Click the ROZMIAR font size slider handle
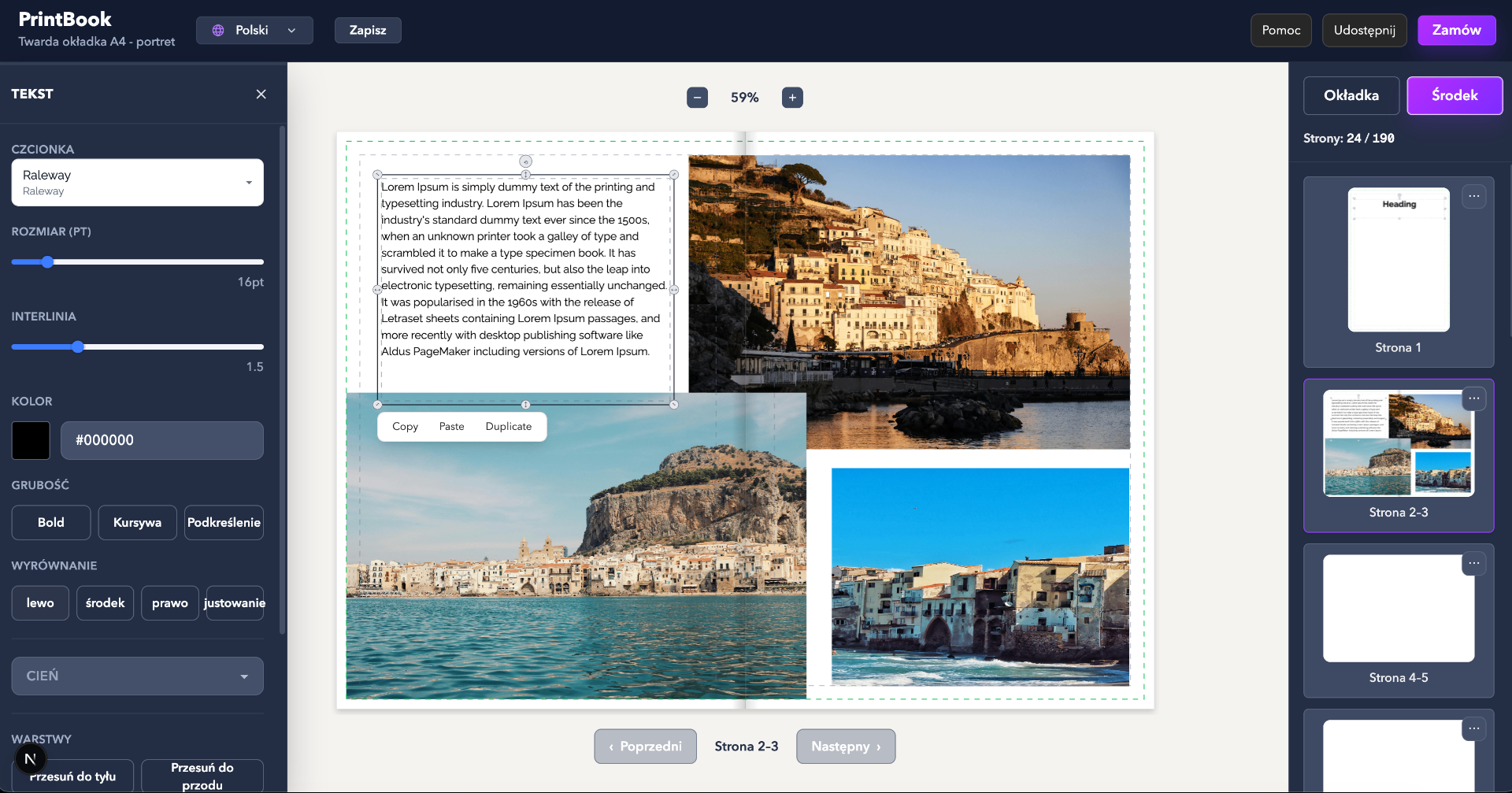This screenshot has width=1512, height=793. 47,262
